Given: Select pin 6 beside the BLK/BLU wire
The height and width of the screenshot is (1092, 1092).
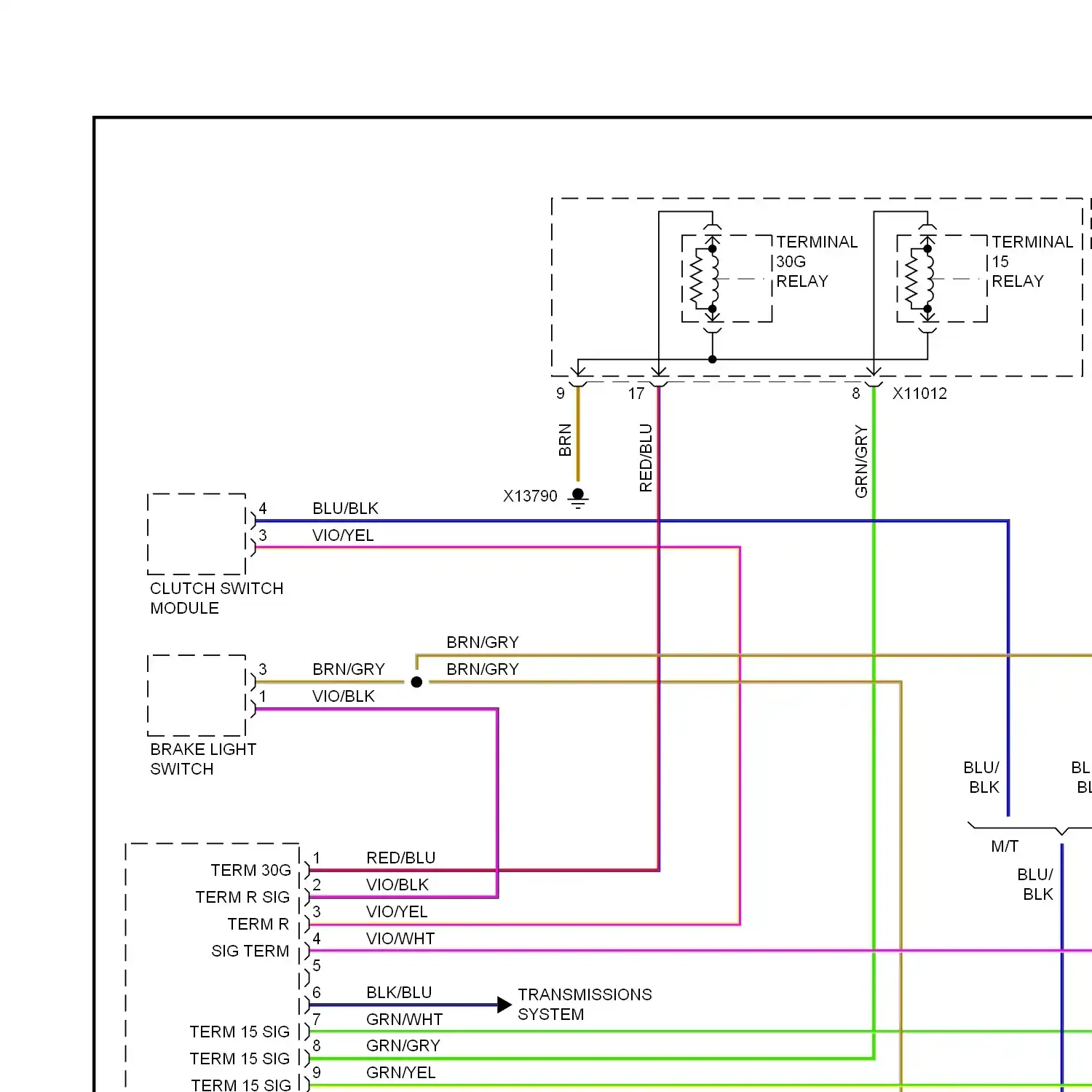Looking at the screenshot, I should click(317, 992).
